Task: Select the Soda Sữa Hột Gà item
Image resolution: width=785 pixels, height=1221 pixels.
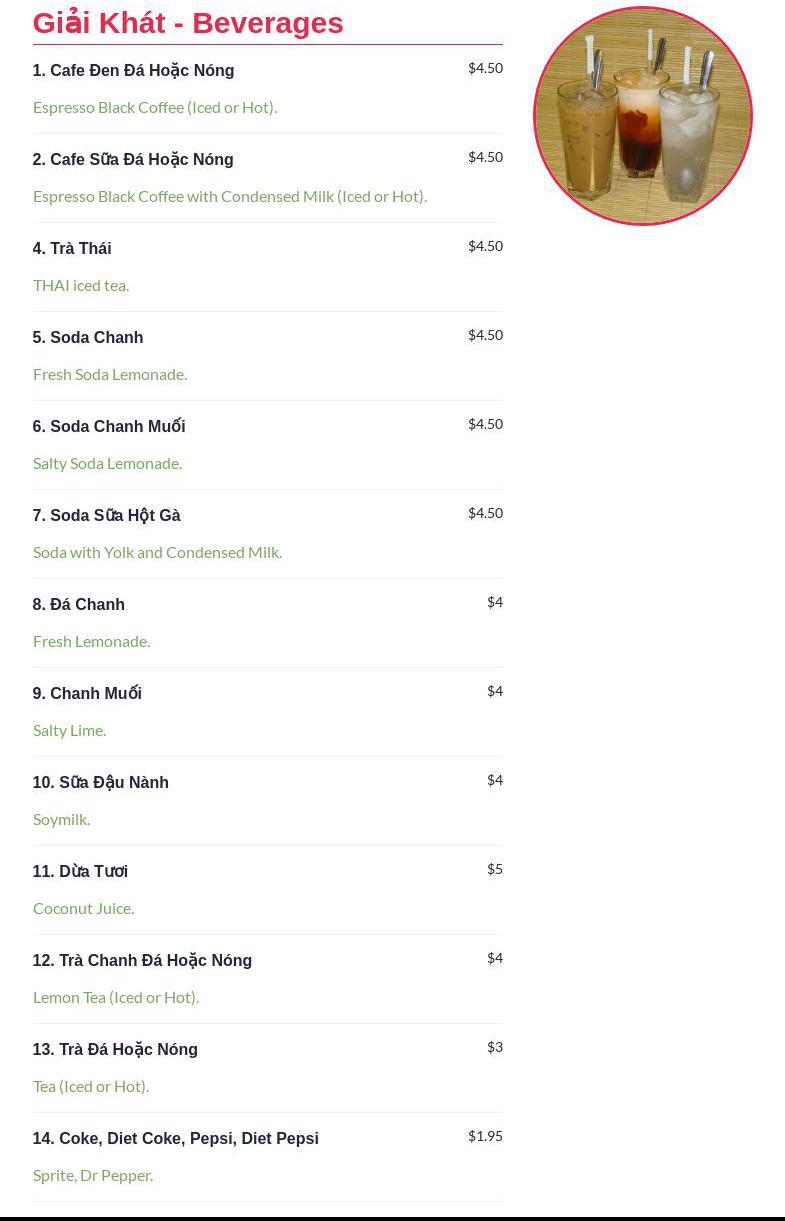Action: pos(107,516)
